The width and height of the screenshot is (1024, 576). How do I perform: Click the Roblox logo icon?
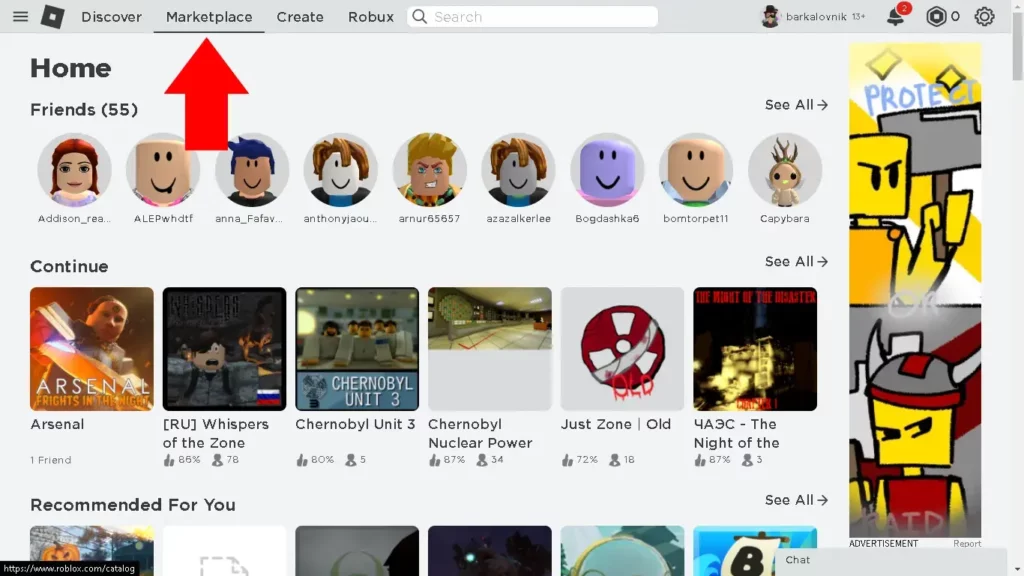pyautogui.click(x=52, y=16)
